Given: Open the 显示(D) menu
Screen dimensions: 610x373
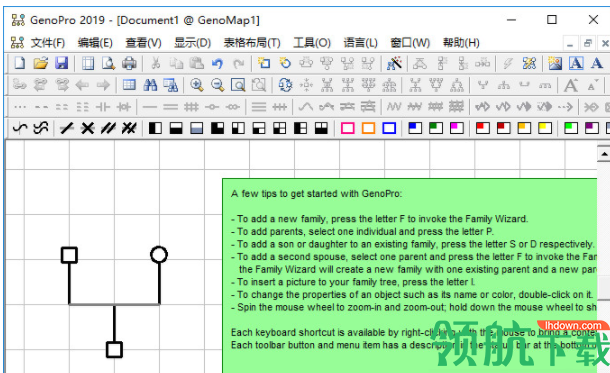Looking at the screenshot, I should point(192,42).
